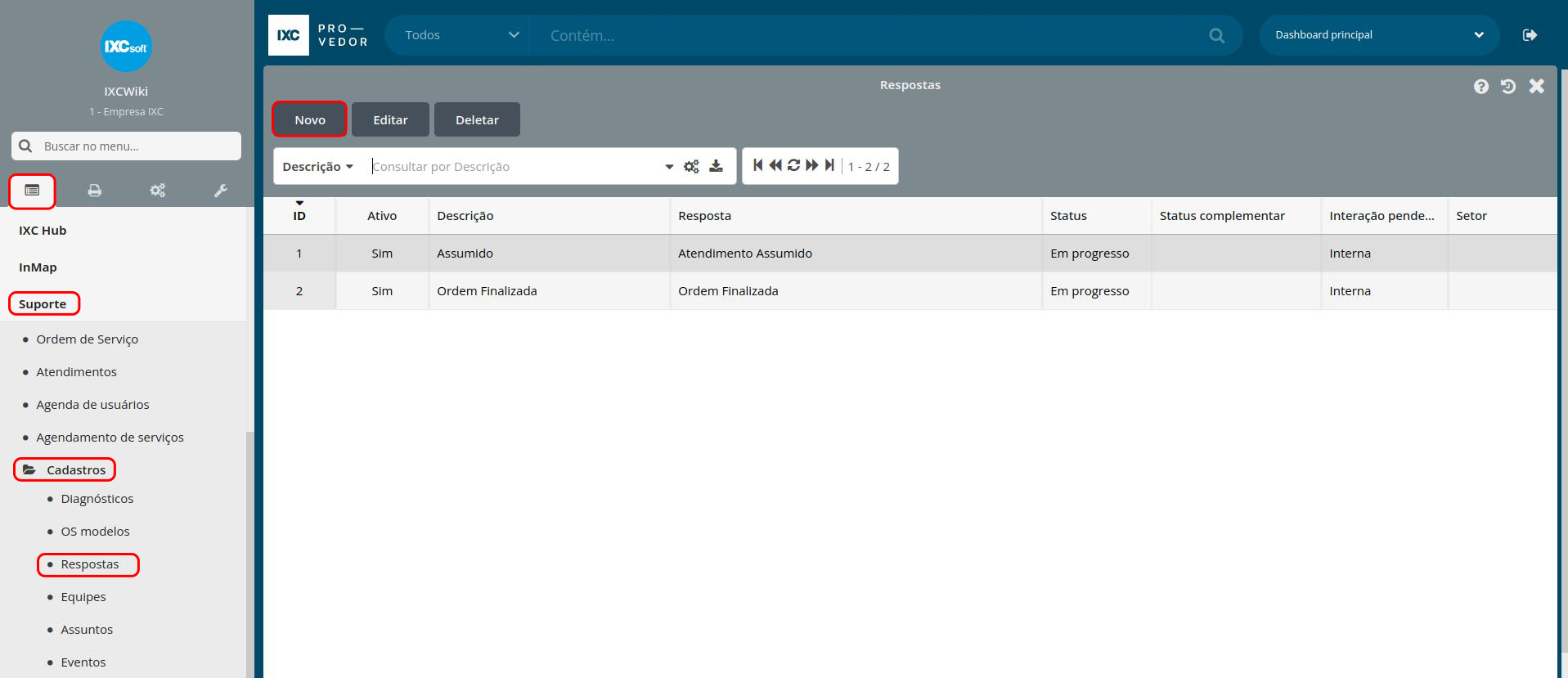Viewport: 1568px width, 678px height.
Task: Expand the InMap menu
Action: pos(38,267)
